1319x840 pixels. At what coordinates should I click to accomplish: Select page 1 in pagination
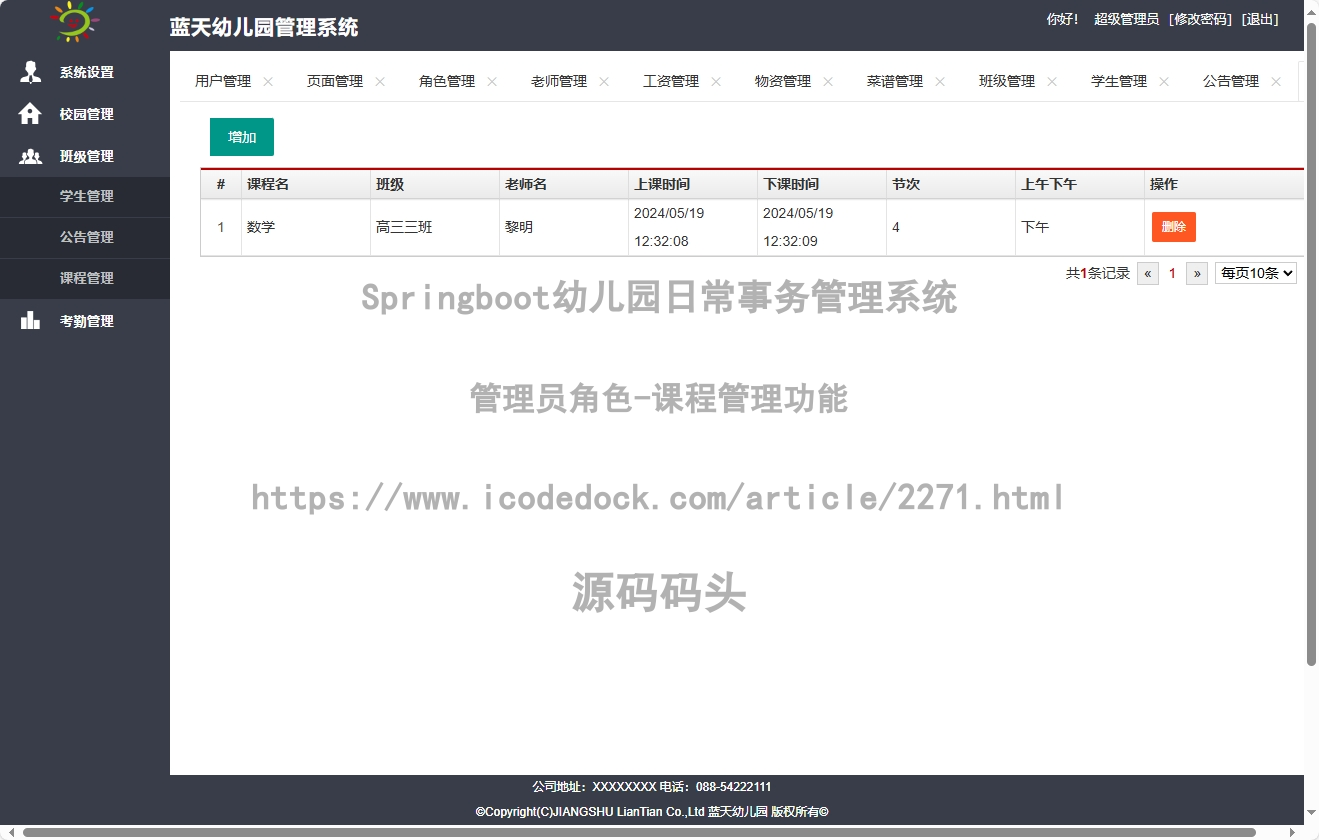(x=1173, y=273)
